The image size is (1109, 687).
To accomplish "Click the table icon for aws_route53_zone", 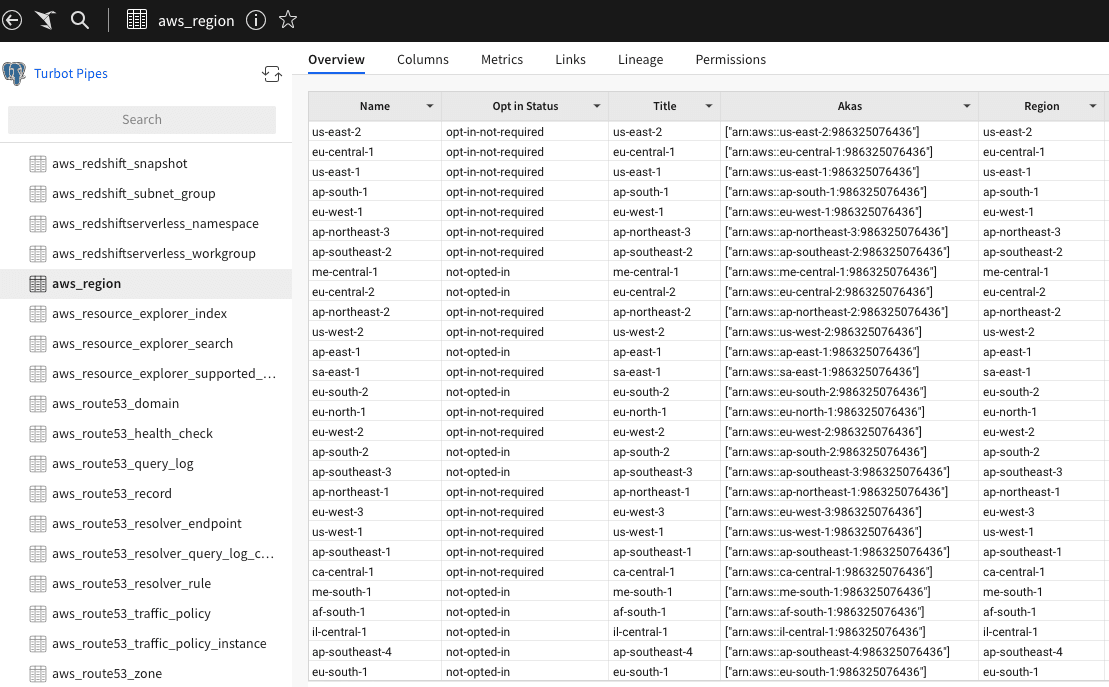I will pyautogui.click(x=37, y=674).
